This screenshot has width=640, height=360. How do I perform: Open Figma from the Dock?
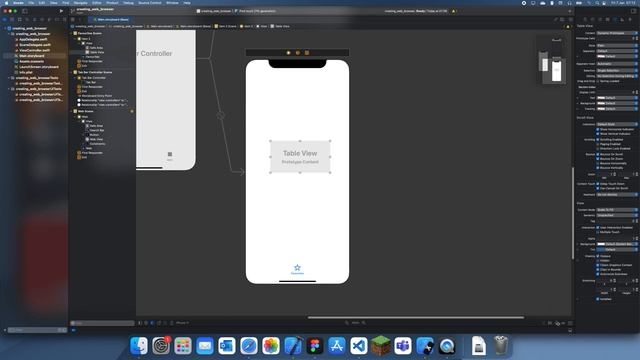click(x=315, y=346)
